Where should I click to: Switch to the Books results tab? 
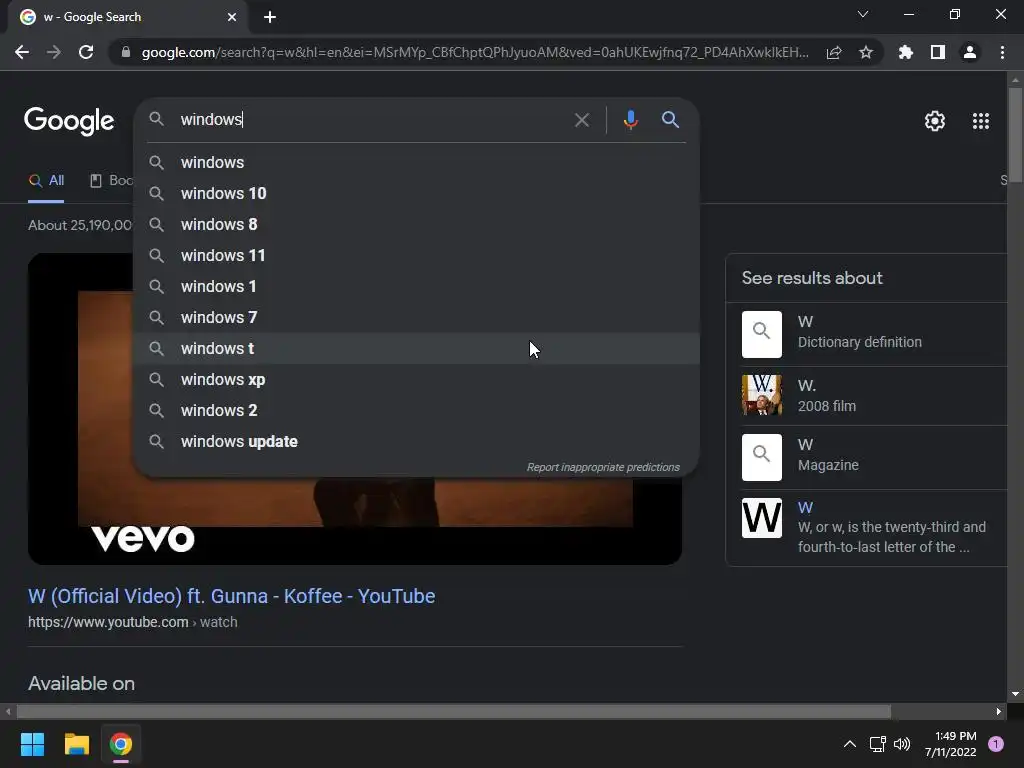[111, 181]
